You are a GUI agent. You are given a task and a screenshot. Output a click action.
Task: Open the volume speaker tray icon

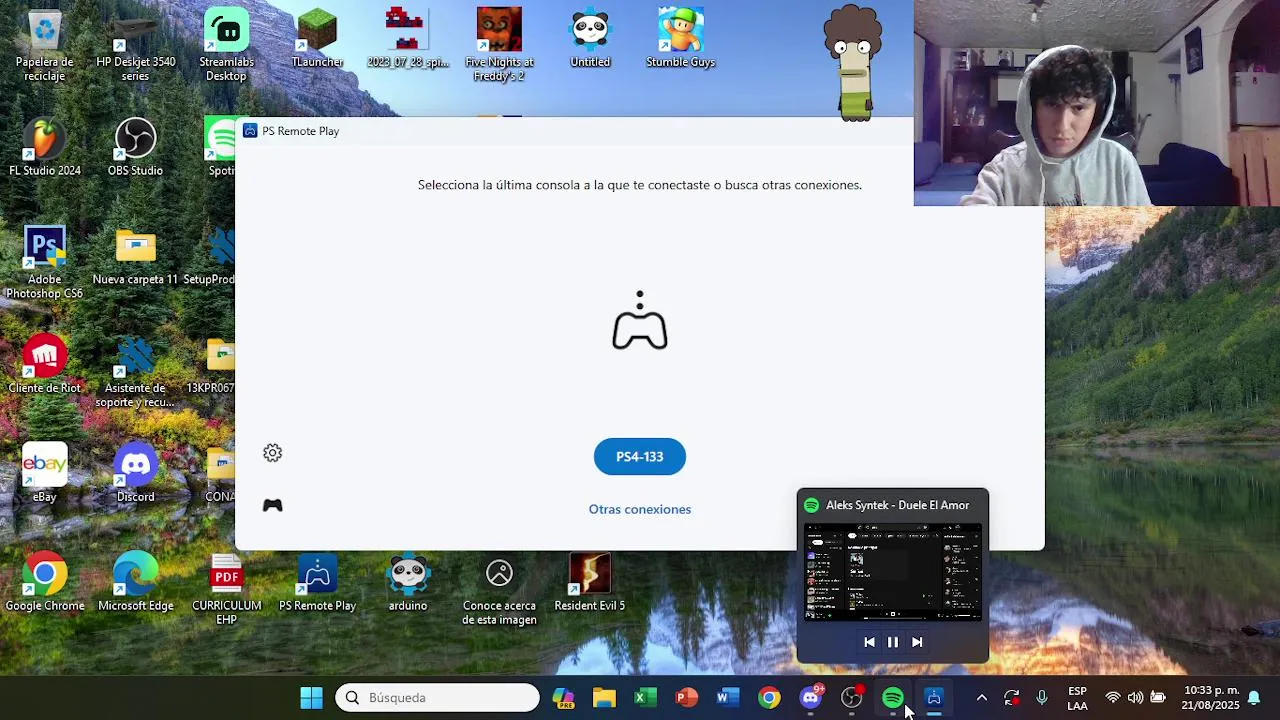pyautogui.click(x=1135, y=698)
